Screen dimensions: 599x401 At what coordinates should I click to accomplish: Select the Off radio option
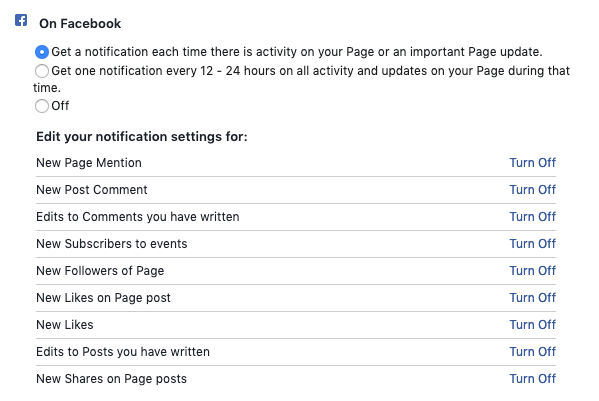tap(42, 106)
